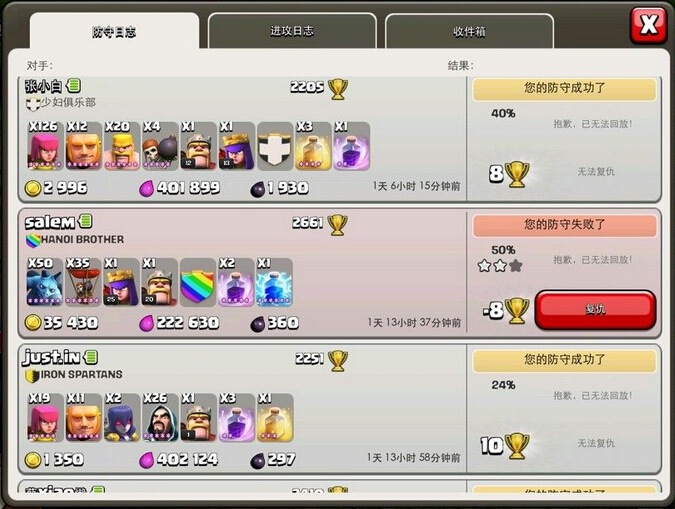Select the X26 Wizard troop icon

(160, 418)
